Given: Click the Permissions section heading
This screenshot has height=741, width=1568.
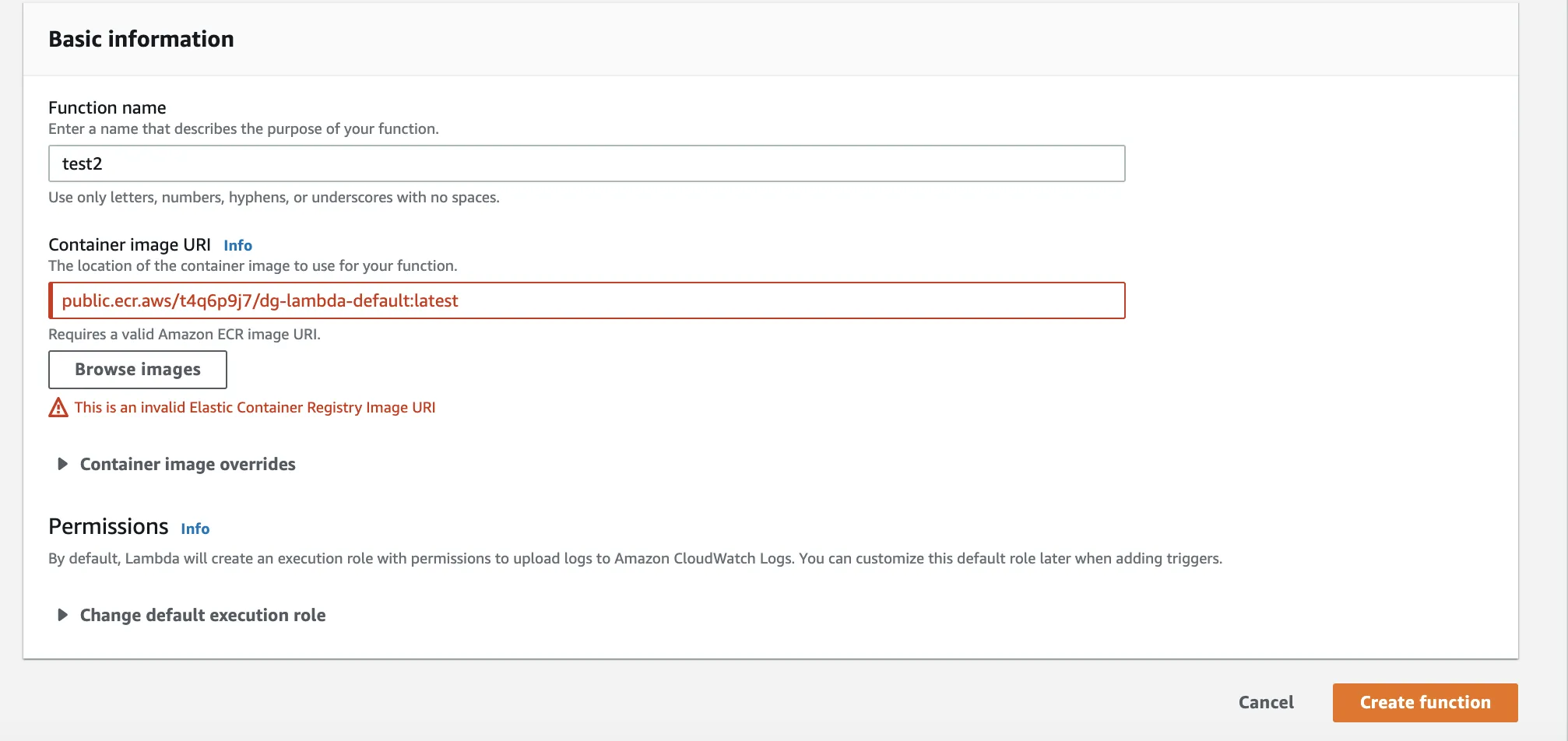Looking at the screenshot, I should click(108, 527).
